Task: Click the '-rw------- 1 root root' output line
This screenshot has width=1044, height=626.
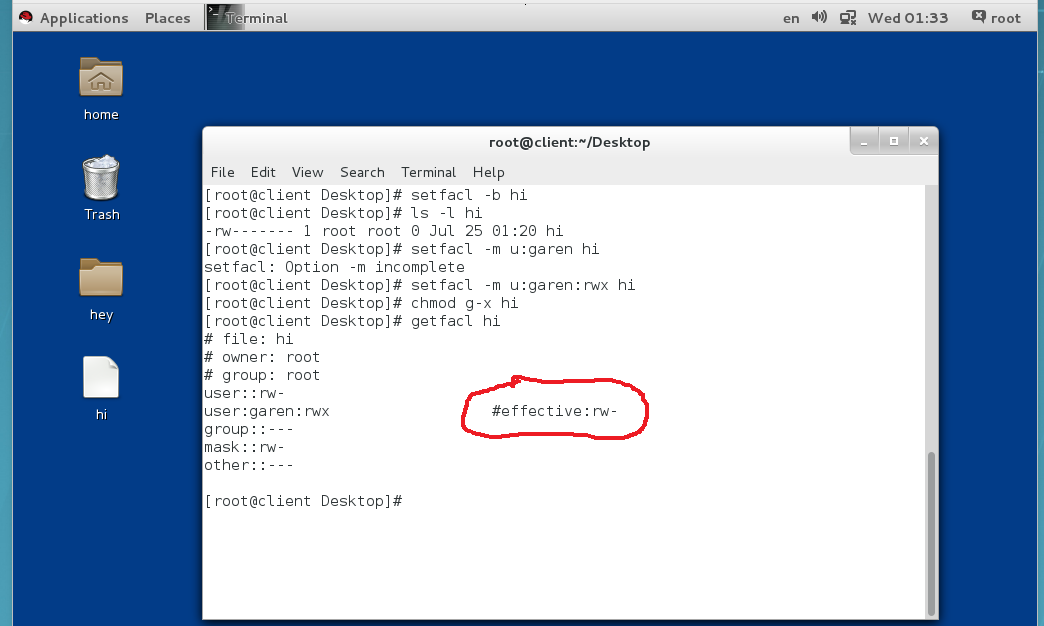Action: pyautogui.click(x=384, y=231)
